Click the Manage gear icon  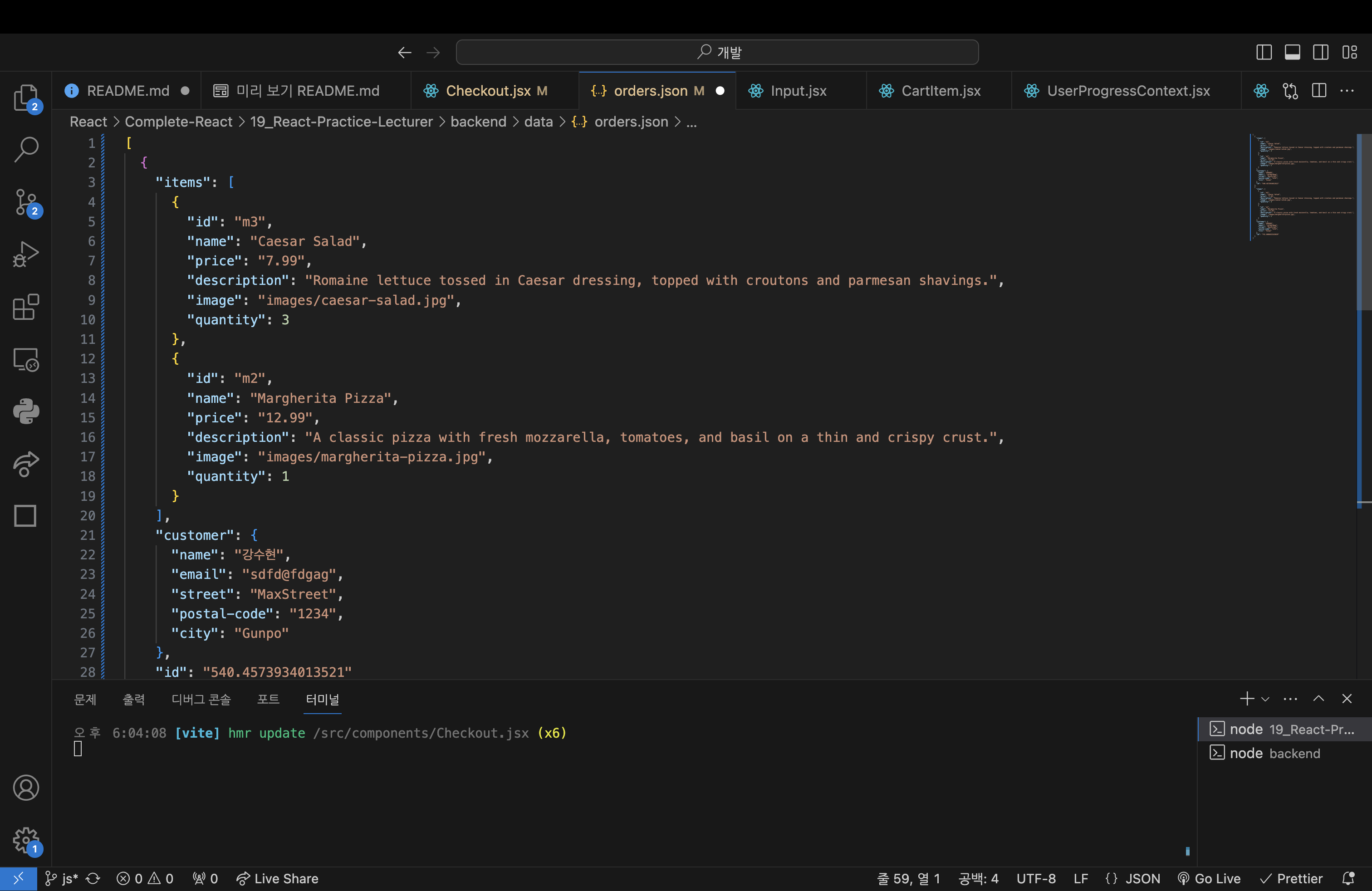click(25, 840)
